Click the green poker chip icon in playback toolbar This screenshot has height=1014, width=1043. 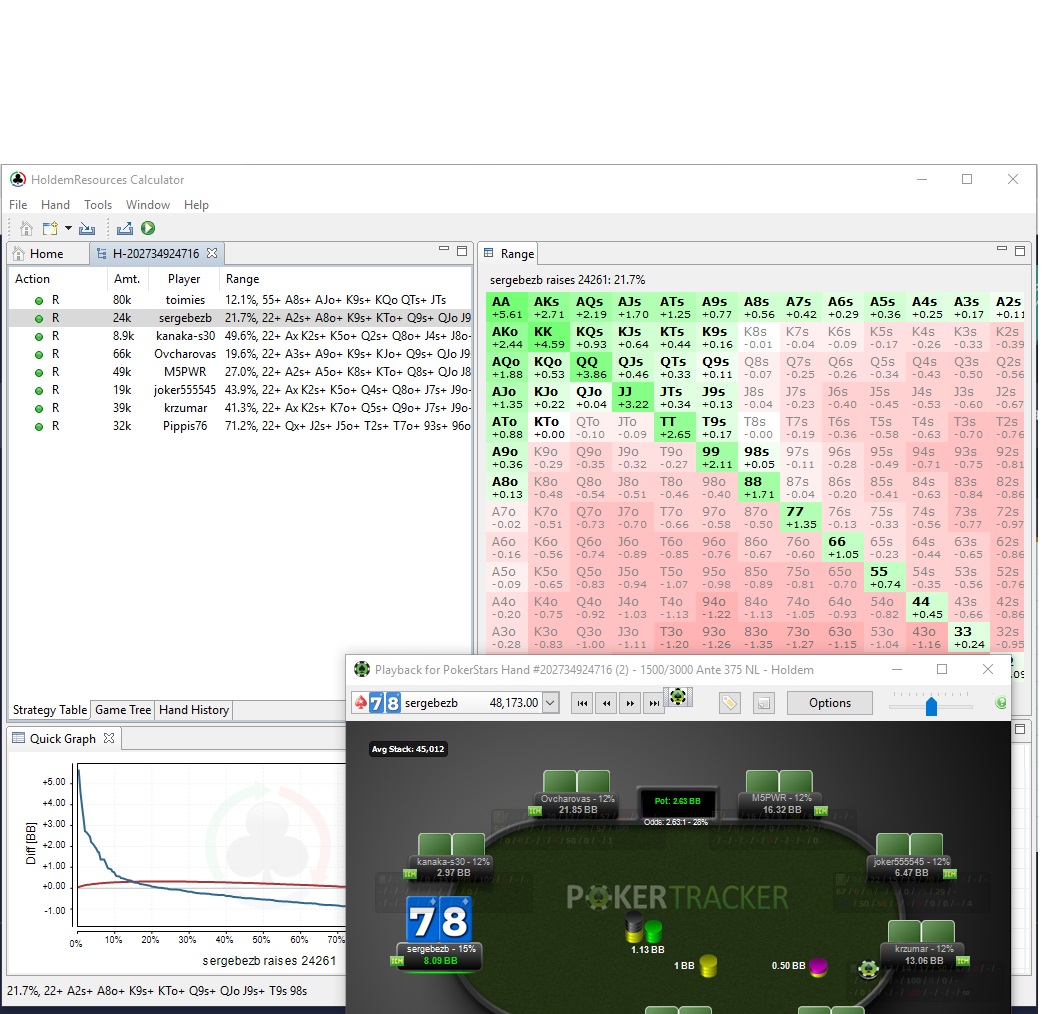[678, 697]
